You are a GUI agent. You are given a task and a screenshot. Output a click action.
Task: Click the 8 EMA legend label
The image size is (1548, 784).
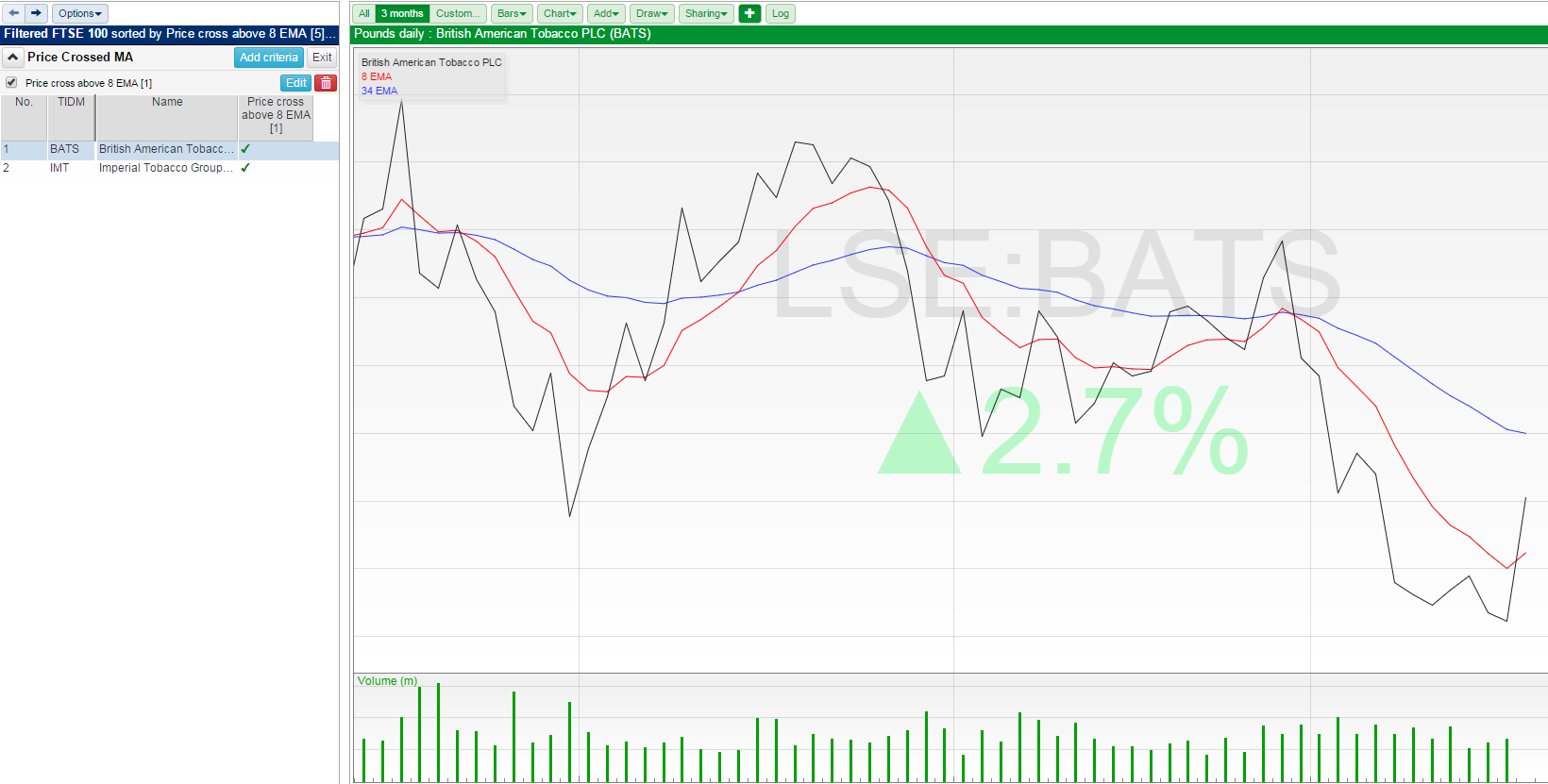[377, 76]
